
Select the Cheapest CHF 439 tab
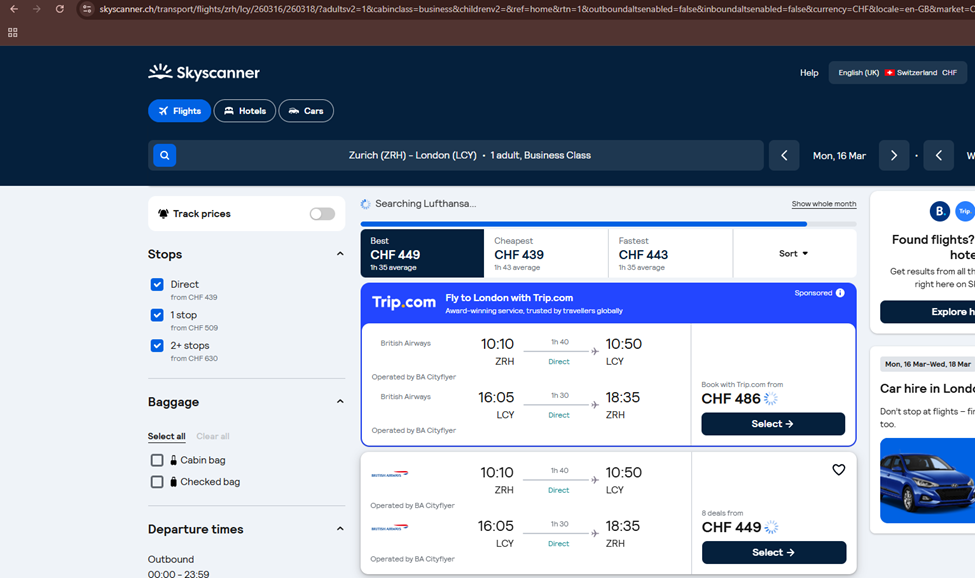click(x=546, y=254)
